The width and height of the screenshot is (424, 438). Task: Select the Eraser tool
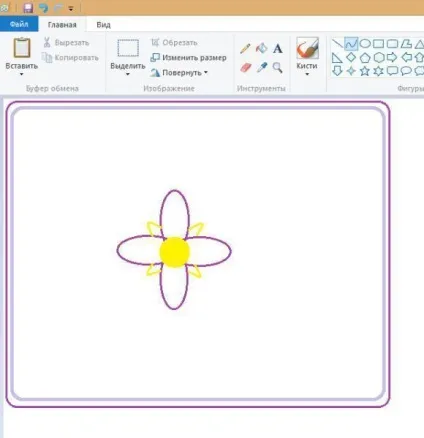[x=245, y=68]
